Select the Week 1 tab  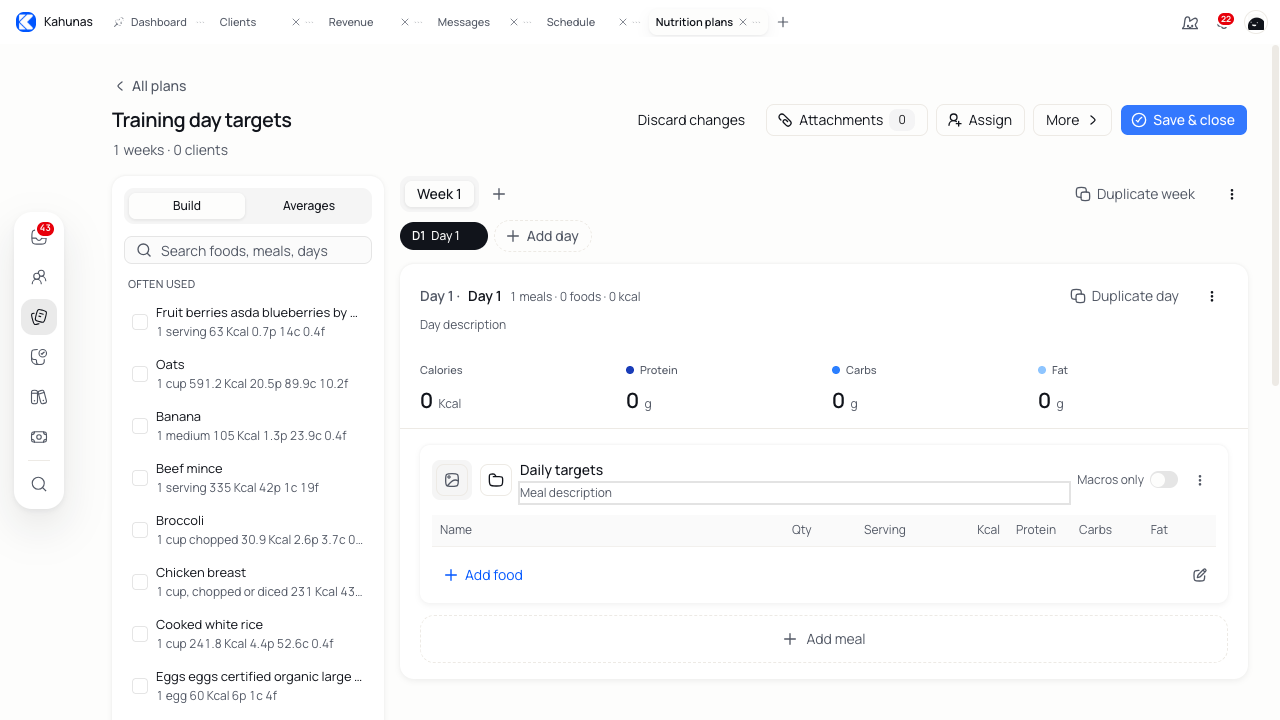tap(439, 194)
